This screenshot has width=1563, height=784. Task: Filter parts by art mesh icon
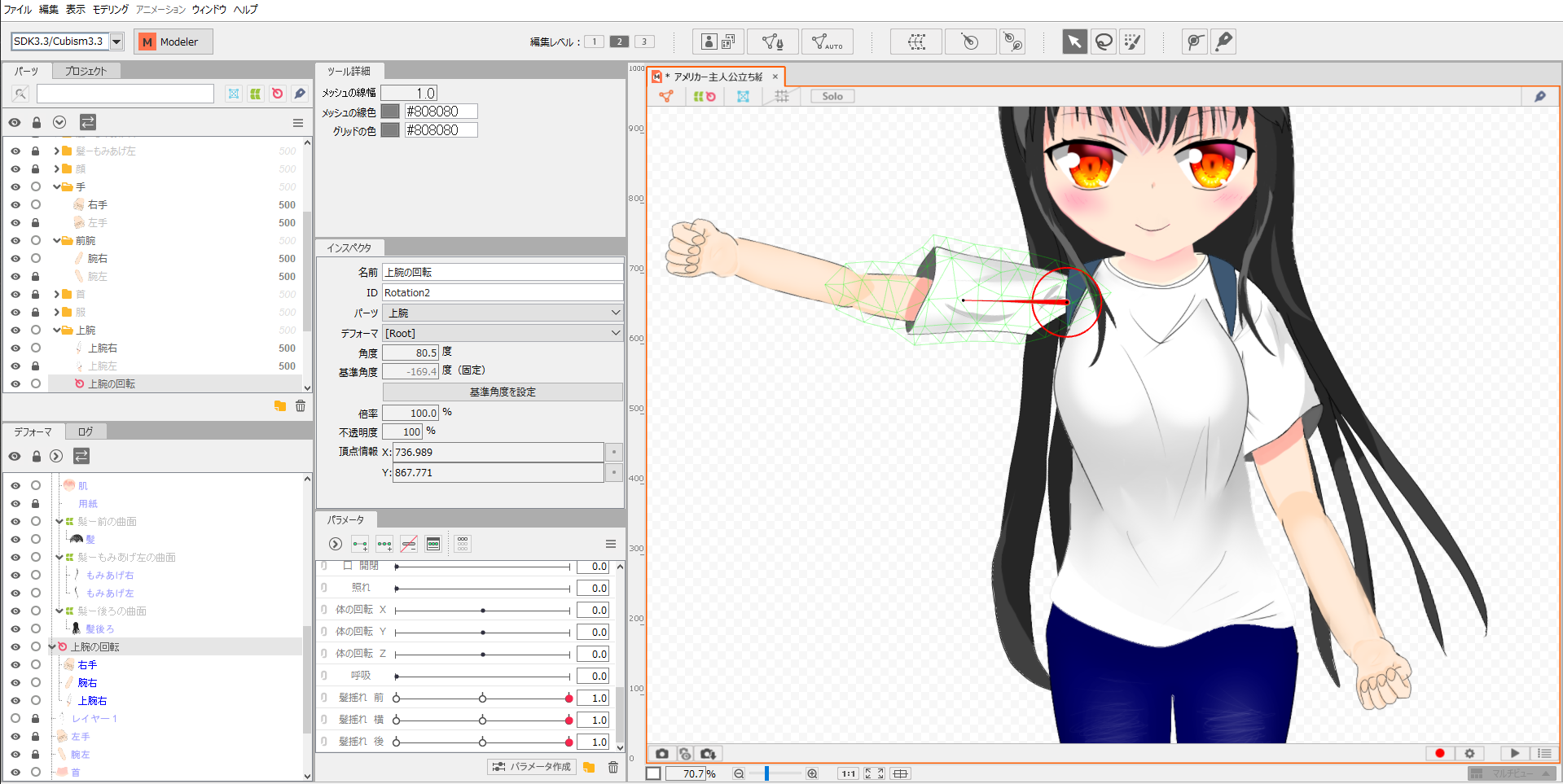pos(234,94)
